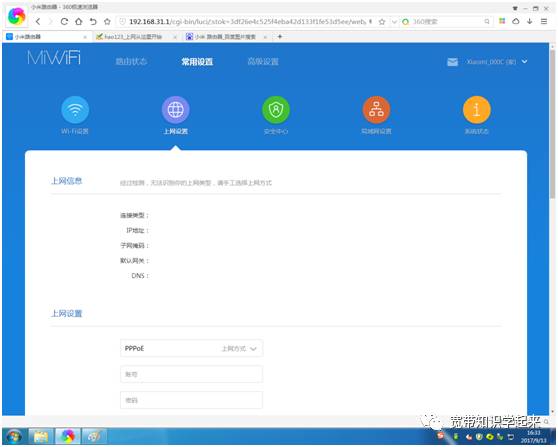This screenshot has width=558, height=447.
Task: Open the 高级设置 advanced settings menu
Action: pos(263,62)
